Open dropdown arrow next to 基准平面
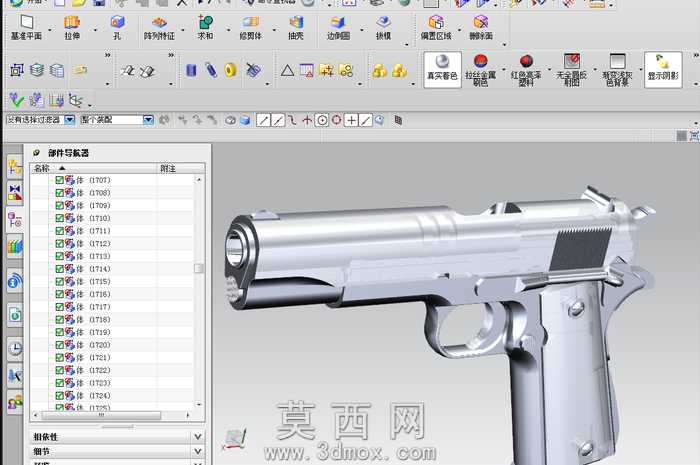Image resolution: width=700 pixels, height=465 pixels. [x=50, y=30]
